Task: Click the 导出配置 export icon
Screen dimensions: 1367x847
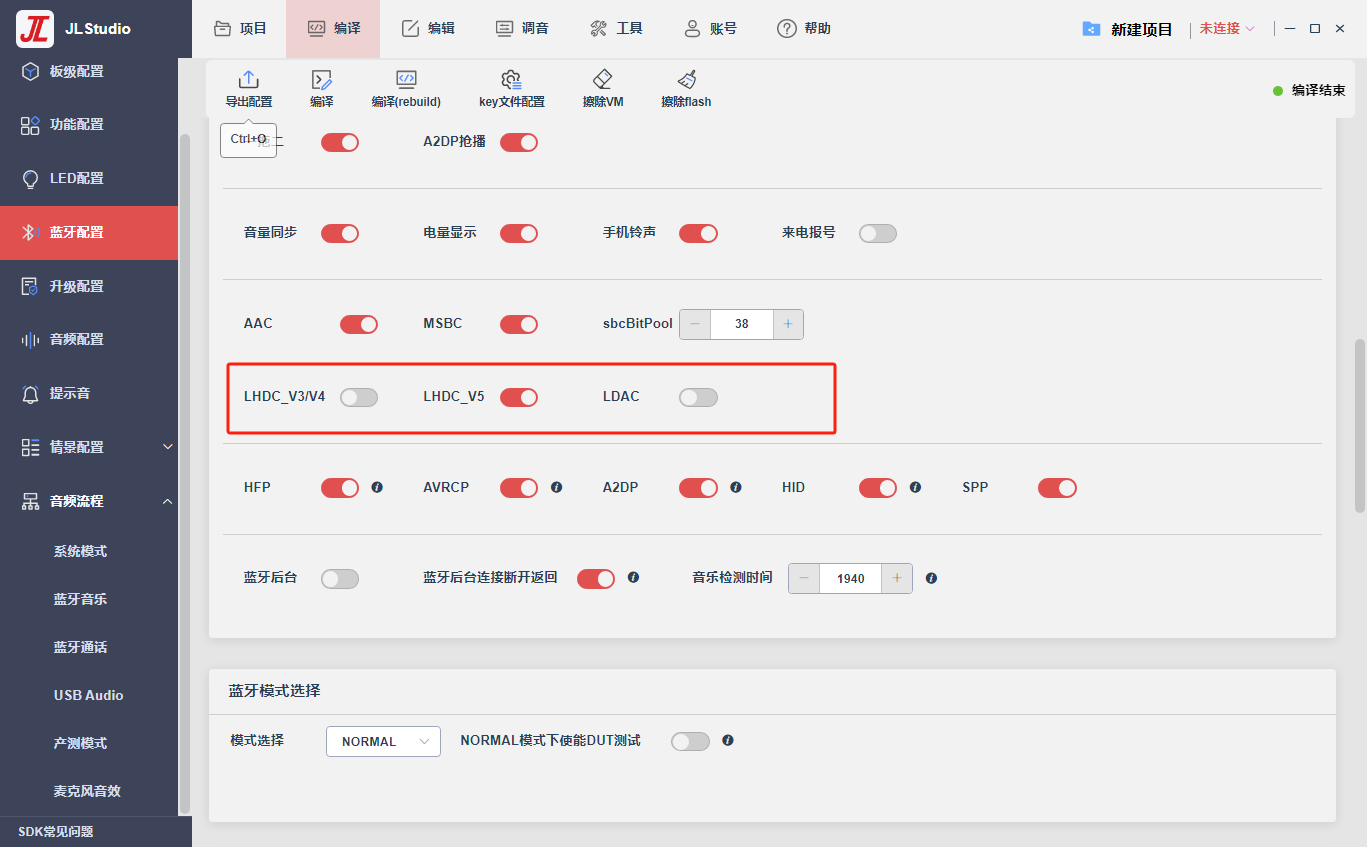Action: pos(249,80)
